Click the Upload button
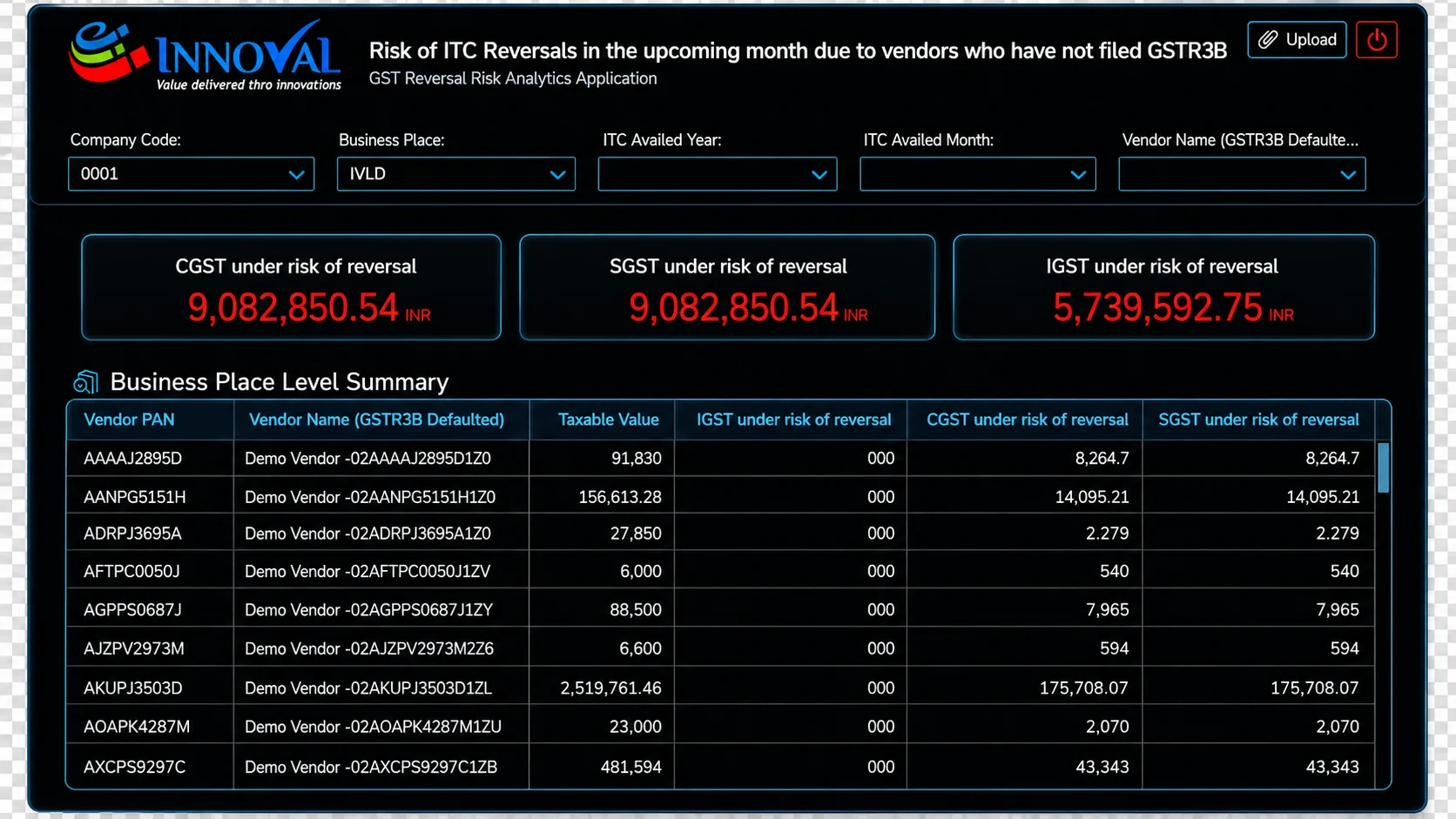This screenshot has height=819, width=1456. (x=1297, y=40)
